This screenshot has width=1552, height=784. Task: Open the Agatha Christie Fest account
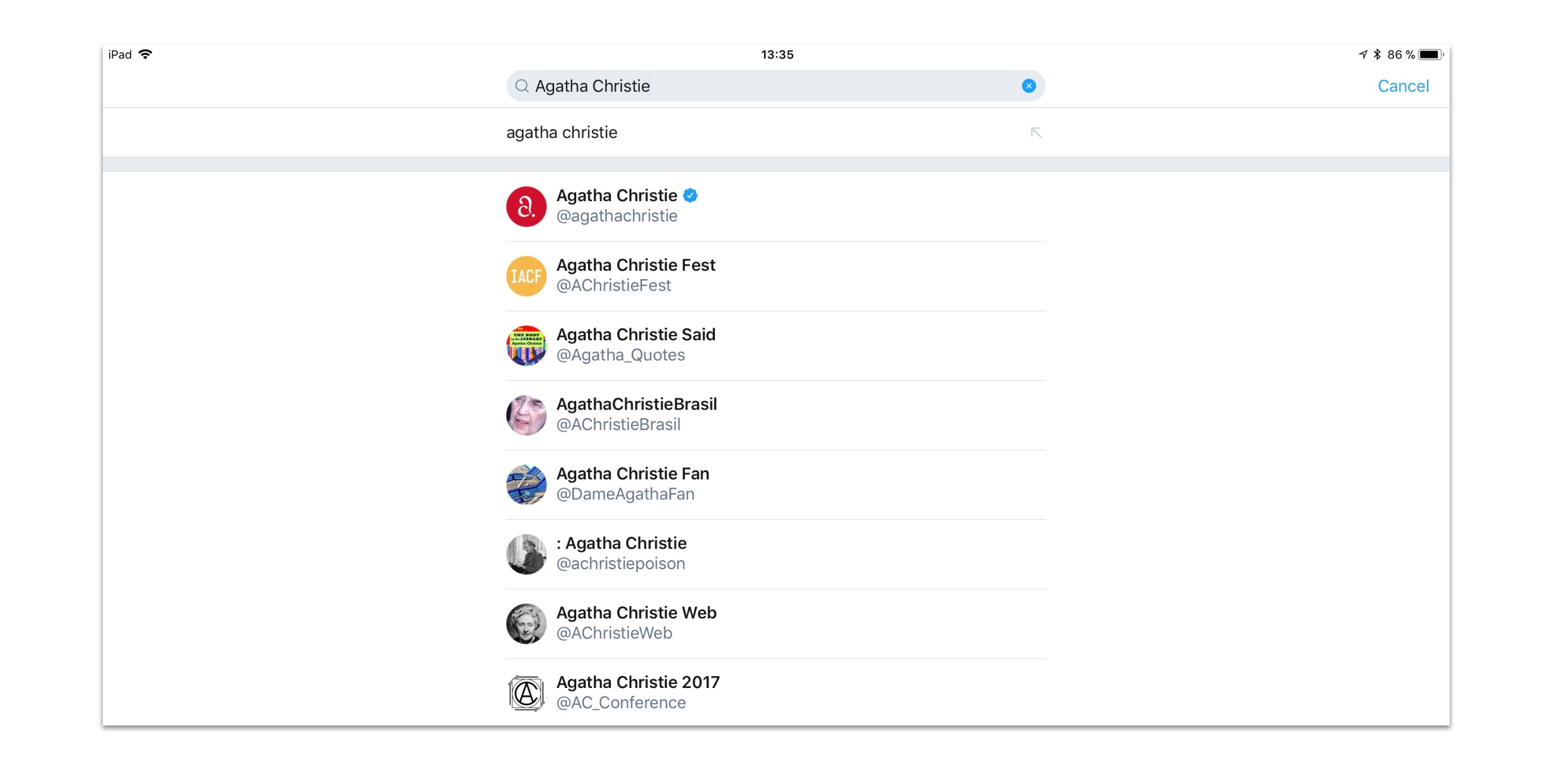pyautogui.click(x=775, y=276)
